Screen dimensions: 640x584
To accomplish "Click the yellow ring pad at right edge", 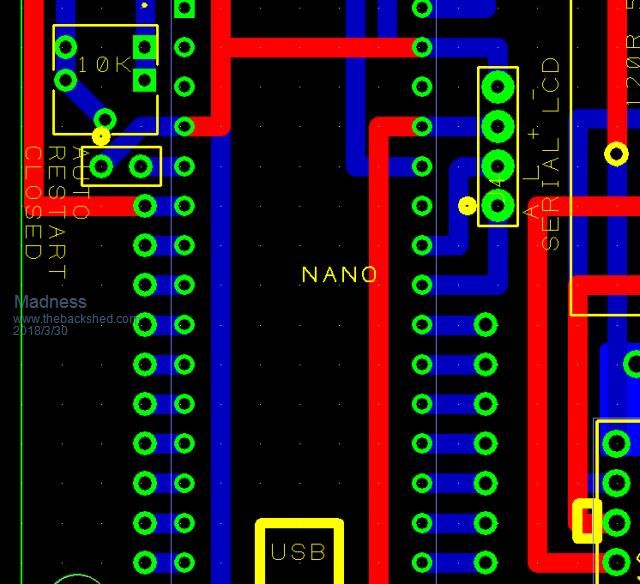I will point(616,154).
